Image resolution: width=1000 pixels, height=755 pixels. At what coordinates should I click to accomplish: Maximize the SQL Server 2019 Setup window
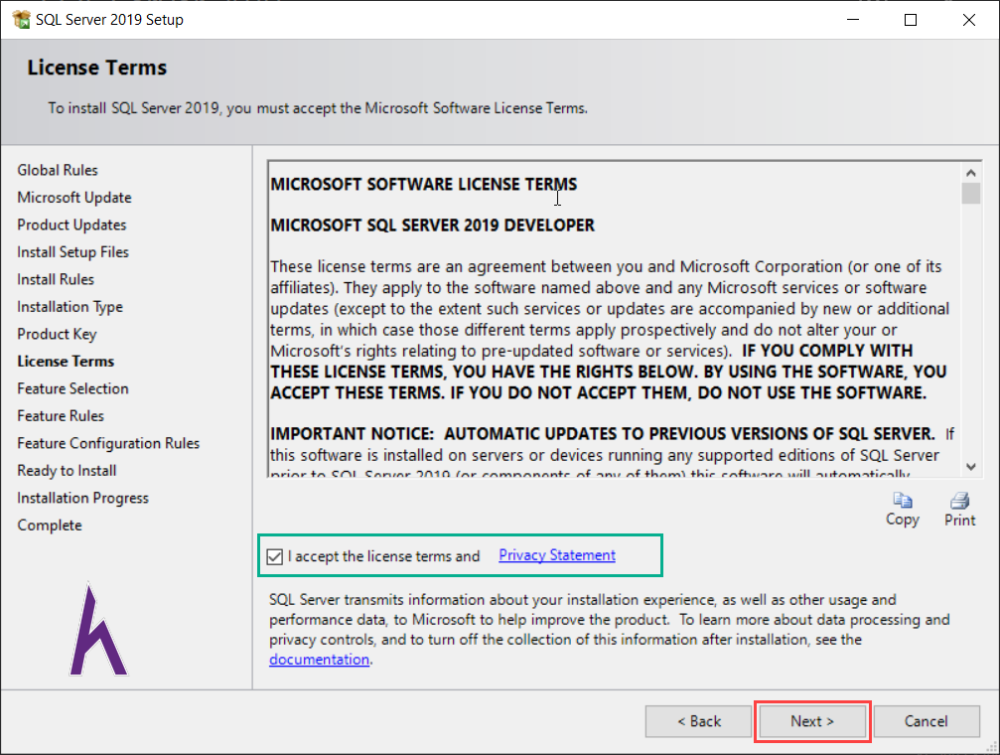pyautogui.click(x=911, y=20)
